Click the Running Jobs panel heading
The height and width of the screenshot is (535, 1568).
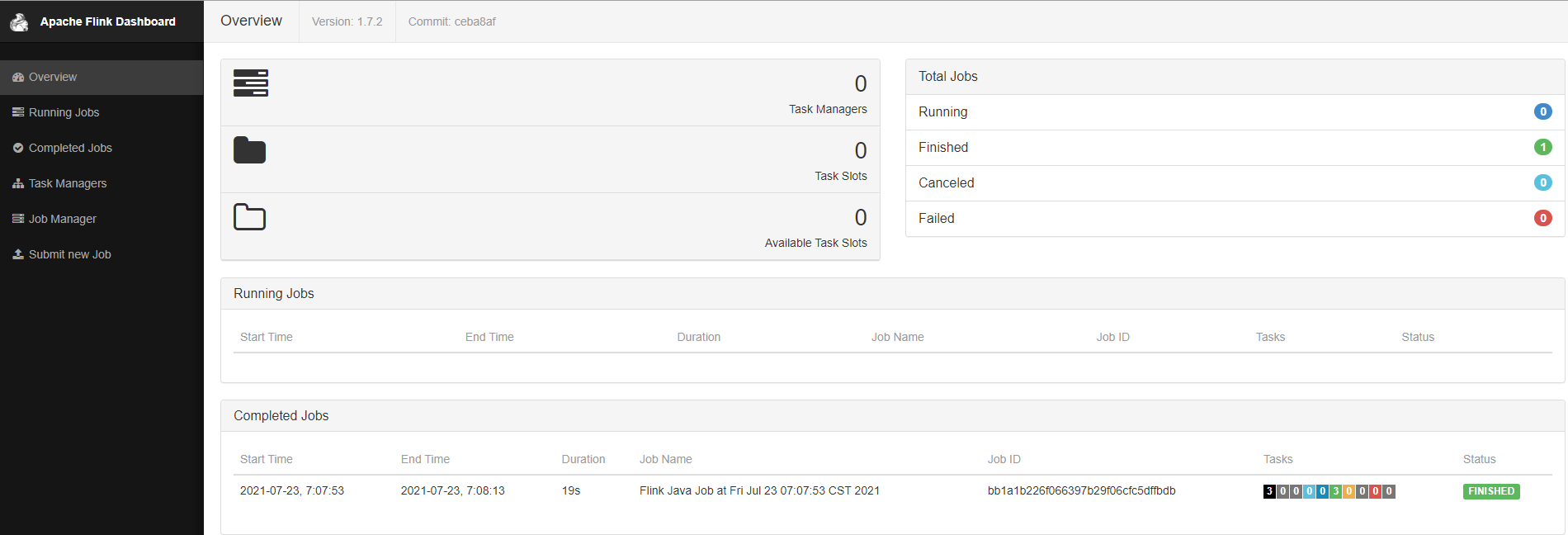point(274,294)
